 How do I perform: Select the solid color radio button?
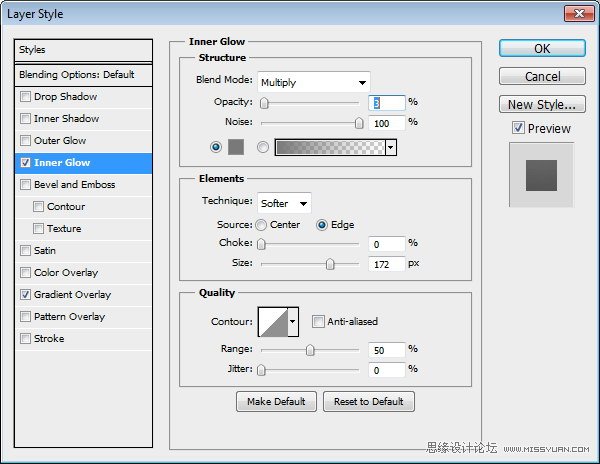[216, 147]
